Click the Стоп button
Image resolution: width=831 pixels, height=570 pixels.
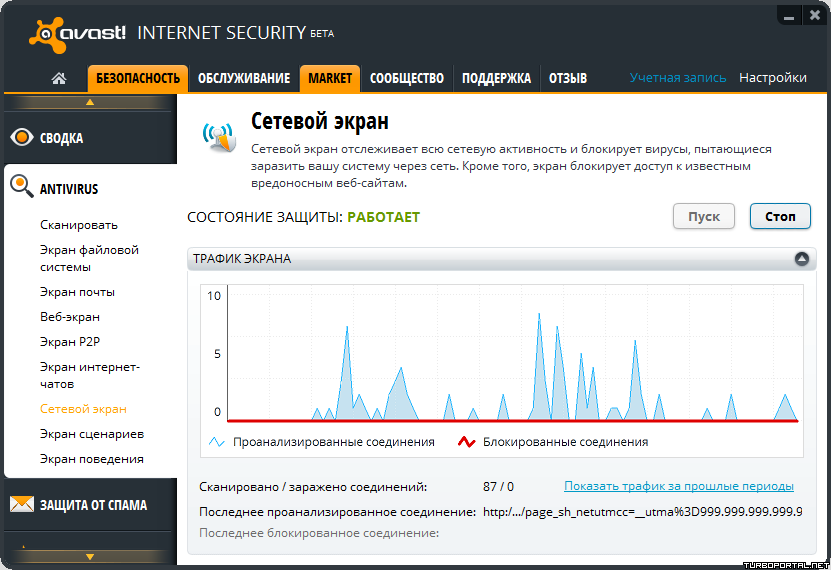(780, 216)
